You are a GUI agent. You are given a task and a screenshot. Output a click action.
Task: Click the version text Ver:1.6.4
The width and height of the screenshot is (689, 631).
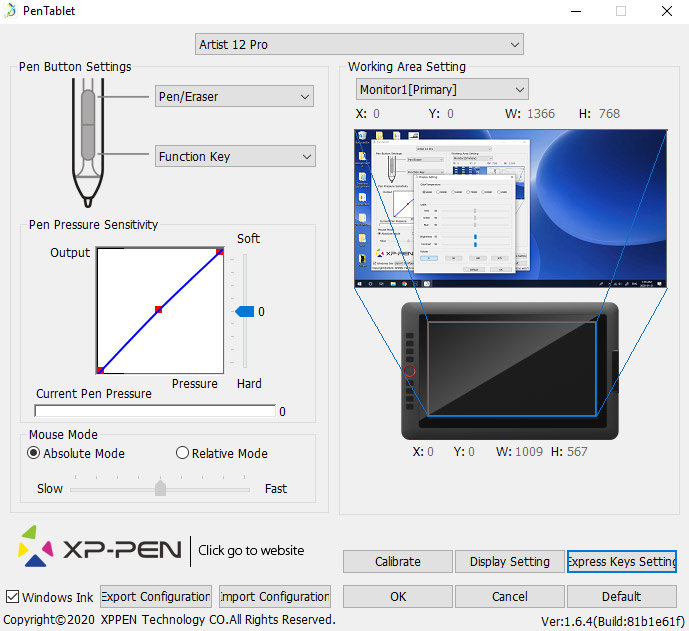(613, 621)
